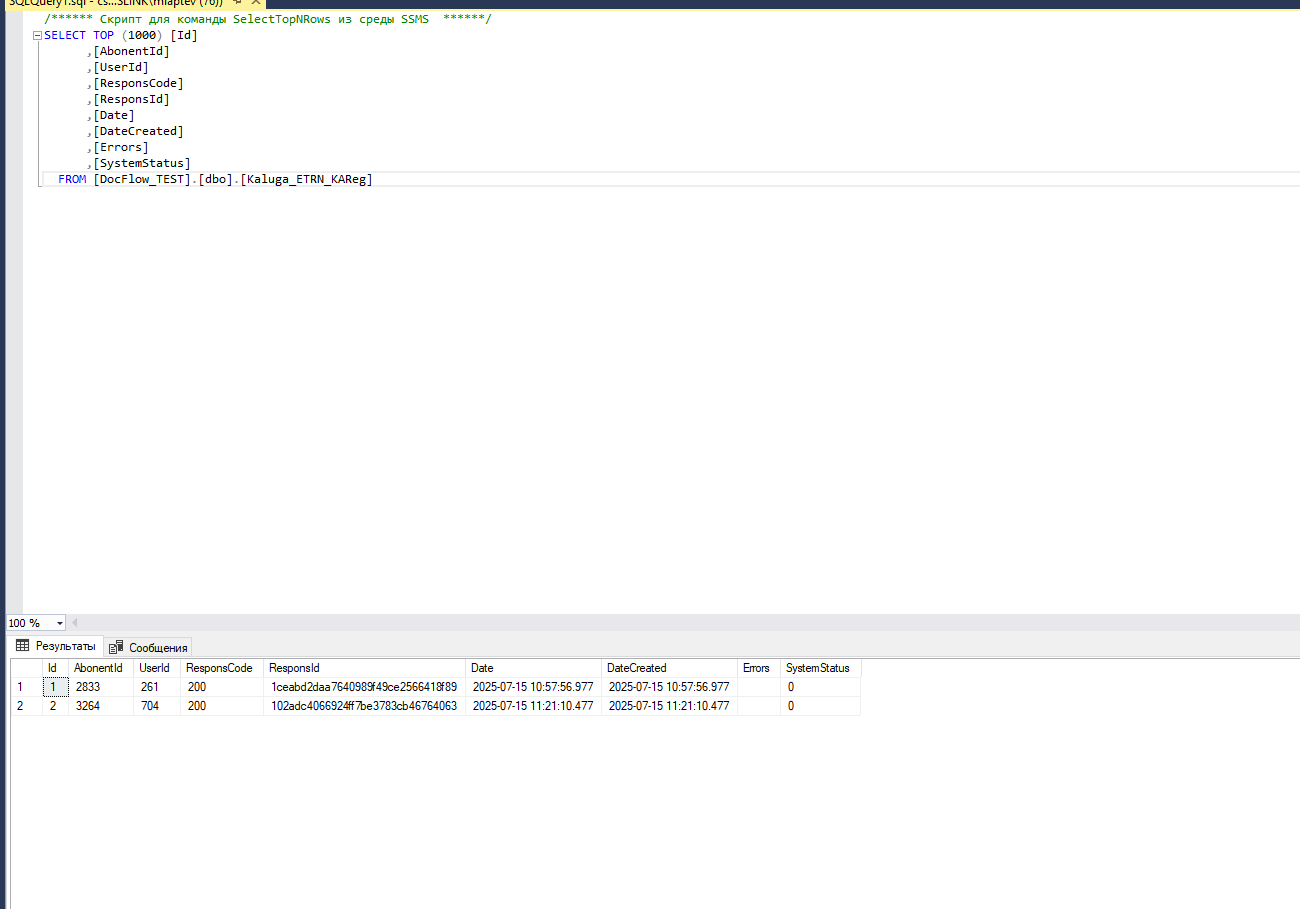Click the UserId cell 261
Image resolution: width=1300 pixels, height=909 pixels.
[x=157, y=687]
